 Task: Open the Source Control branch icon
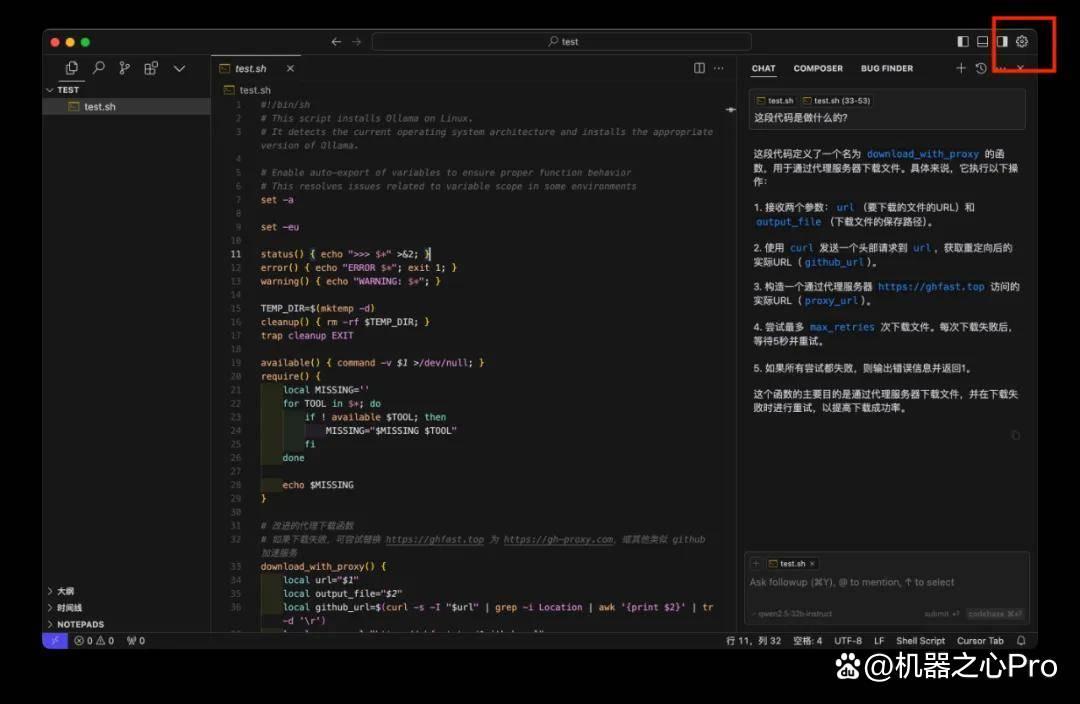tap(125, 68)
